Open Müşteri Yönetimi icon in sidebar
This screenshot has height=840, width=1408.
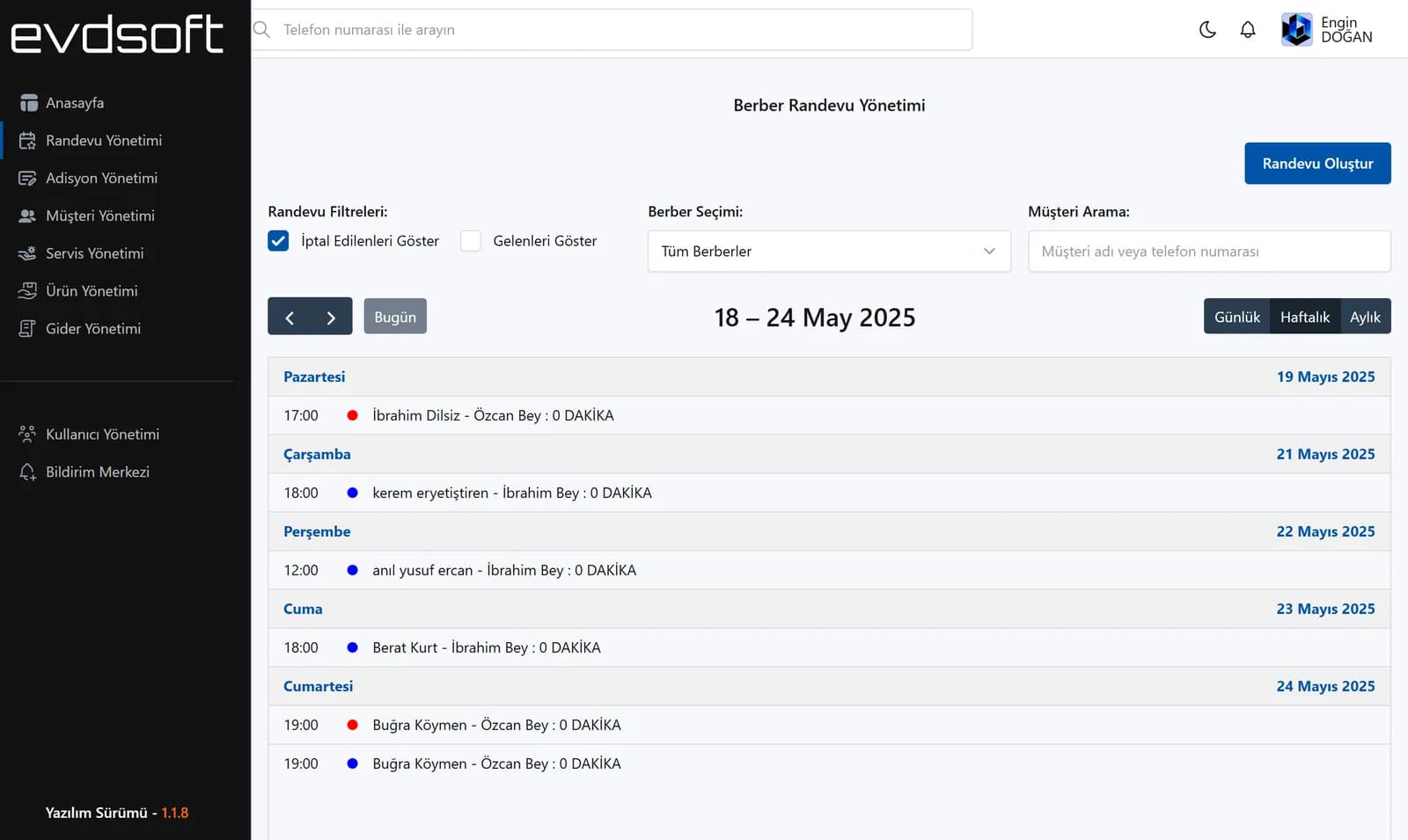click(28, 216)
